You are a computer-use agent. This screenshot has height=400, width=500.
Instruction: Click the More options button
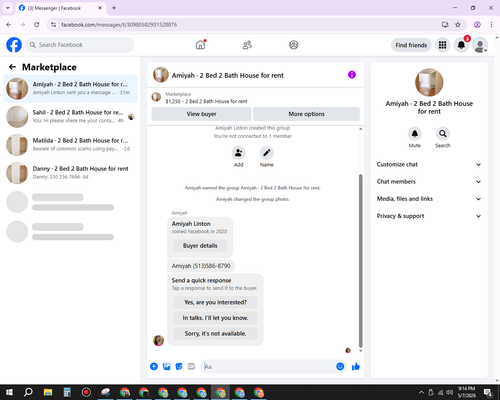306,114
